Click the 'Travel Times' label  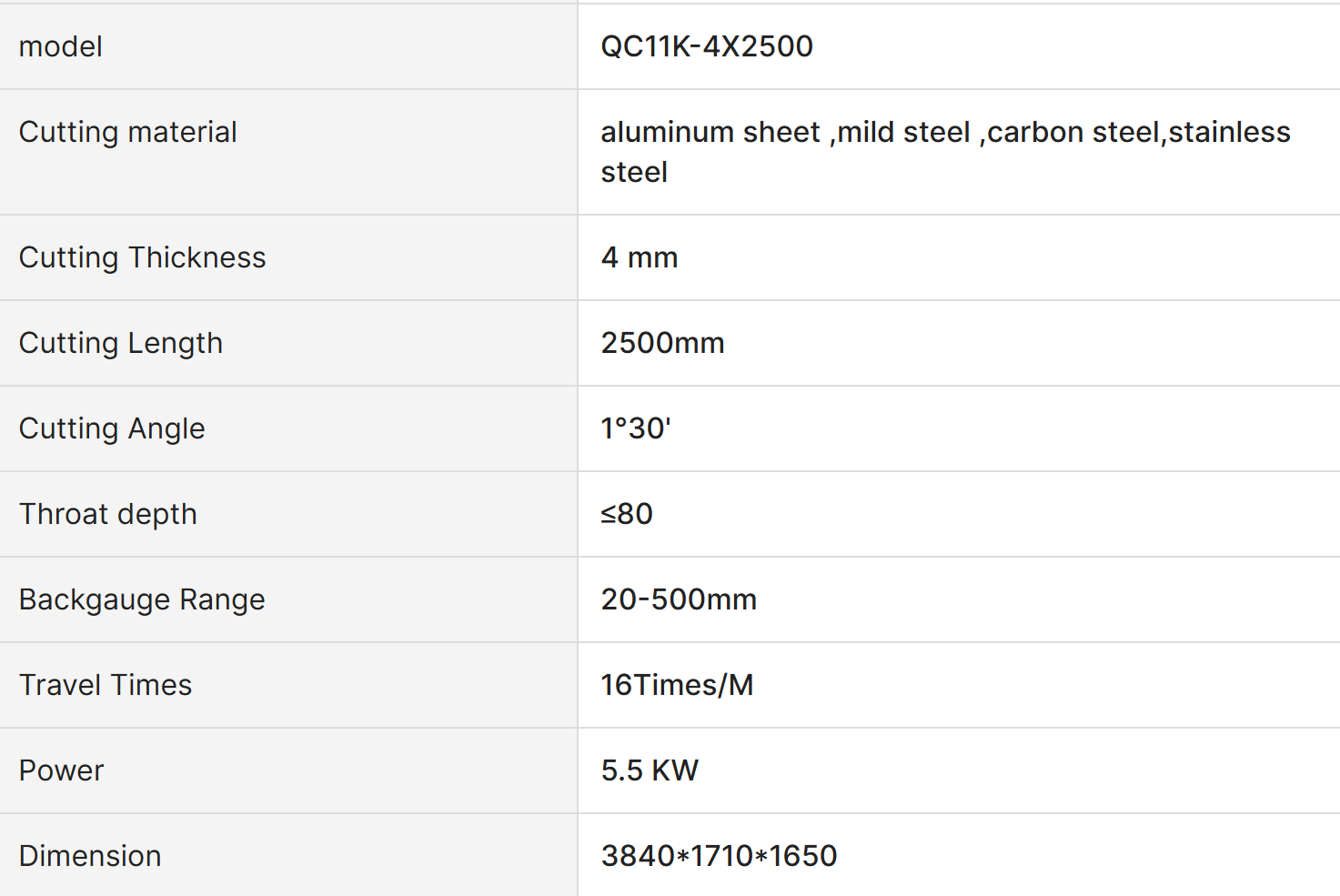[106, 685]
